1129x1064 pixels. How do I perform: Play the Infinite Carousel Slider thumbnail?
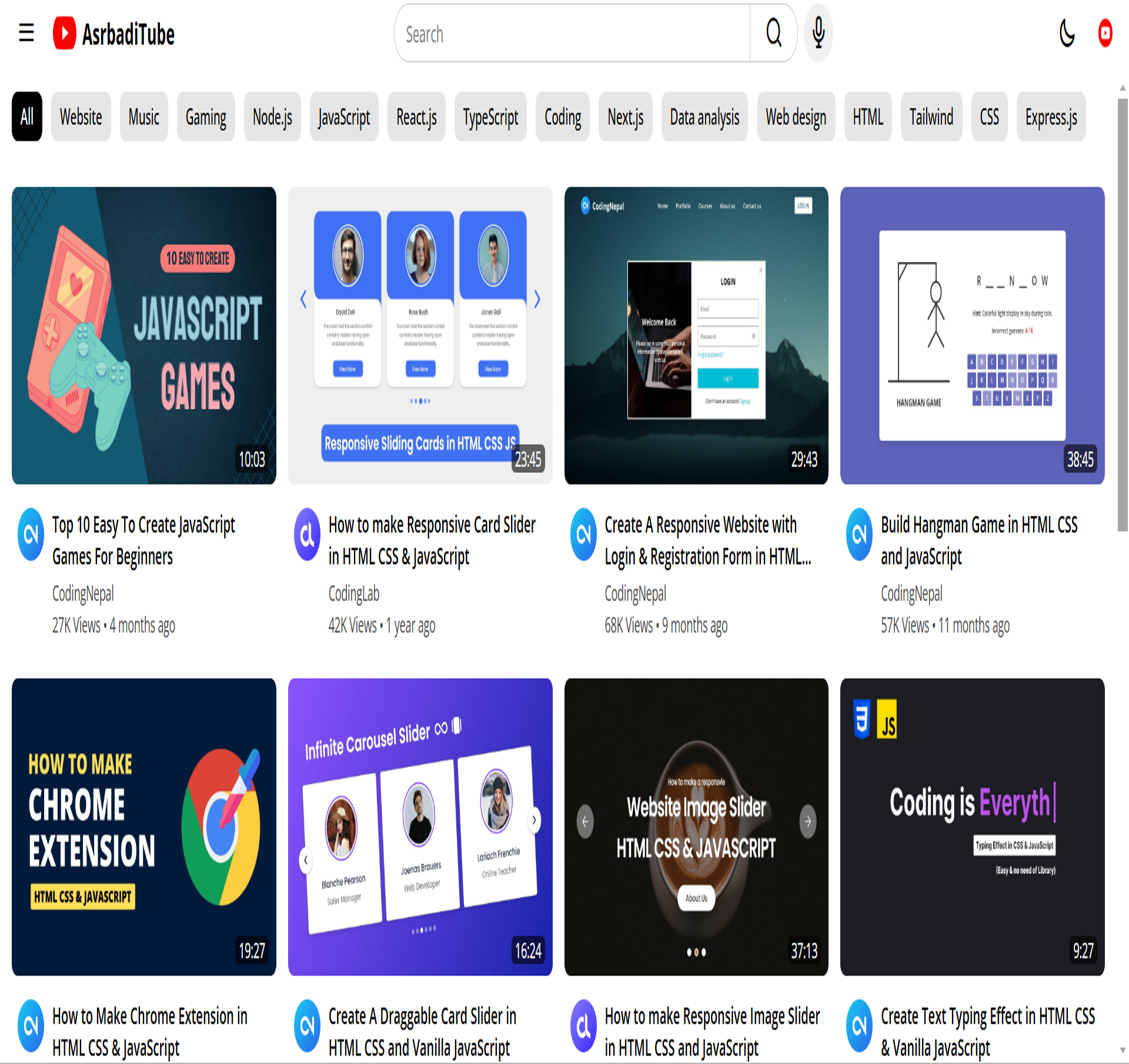click(420, 827)
